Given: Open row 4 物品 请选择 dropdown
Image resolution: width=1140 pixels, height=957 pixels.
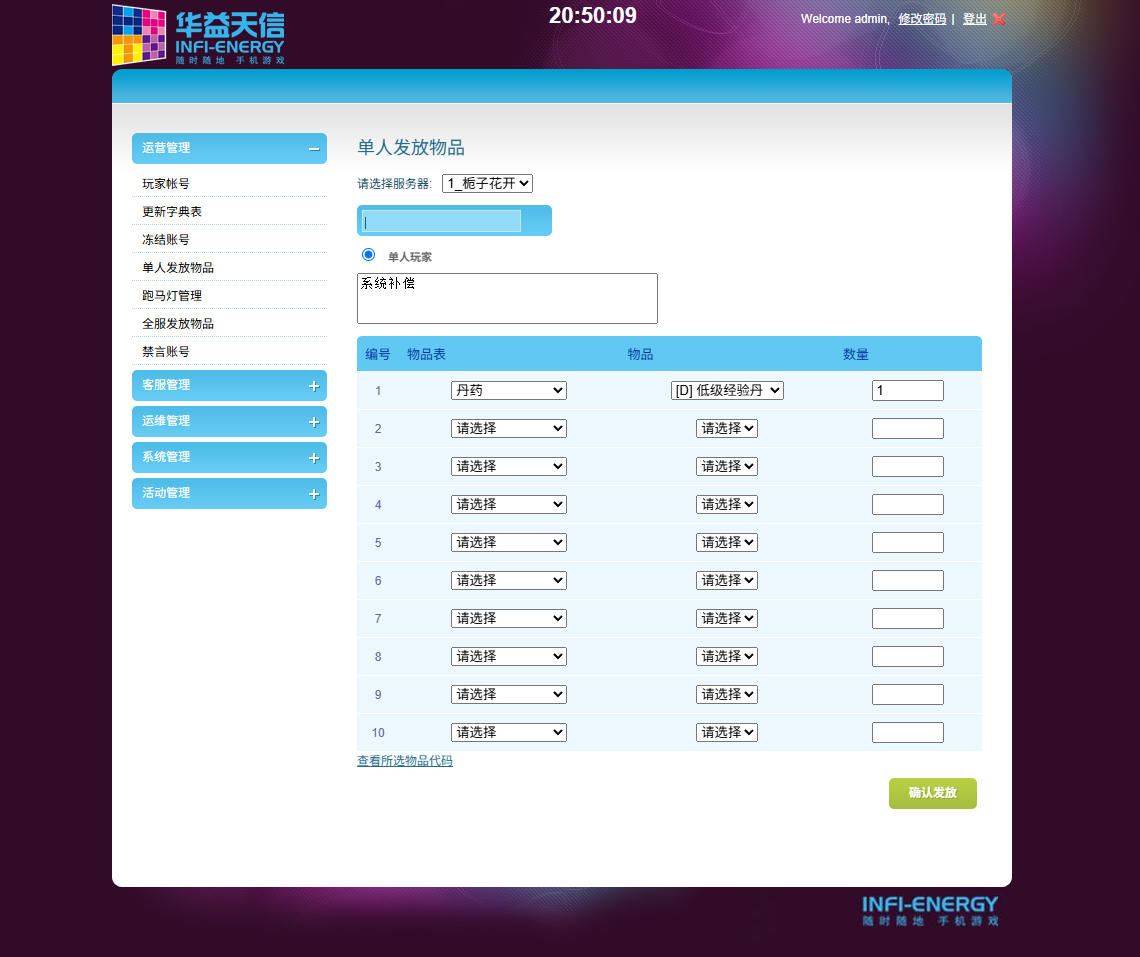Looking at the screenshot, I should point(727,504).
